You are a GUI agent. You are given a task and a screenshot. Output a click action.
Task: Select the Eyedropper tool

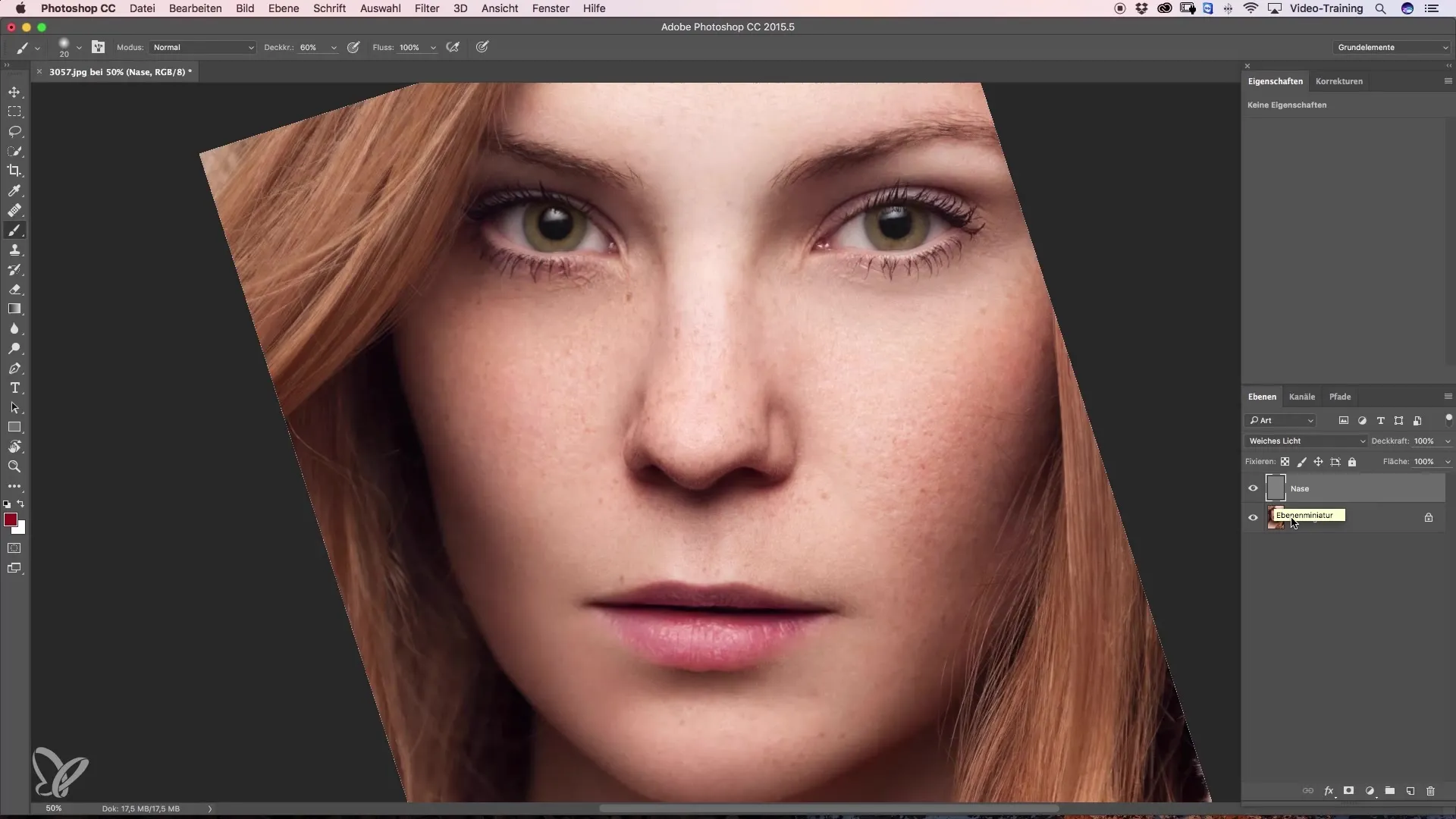pos(14,190)
